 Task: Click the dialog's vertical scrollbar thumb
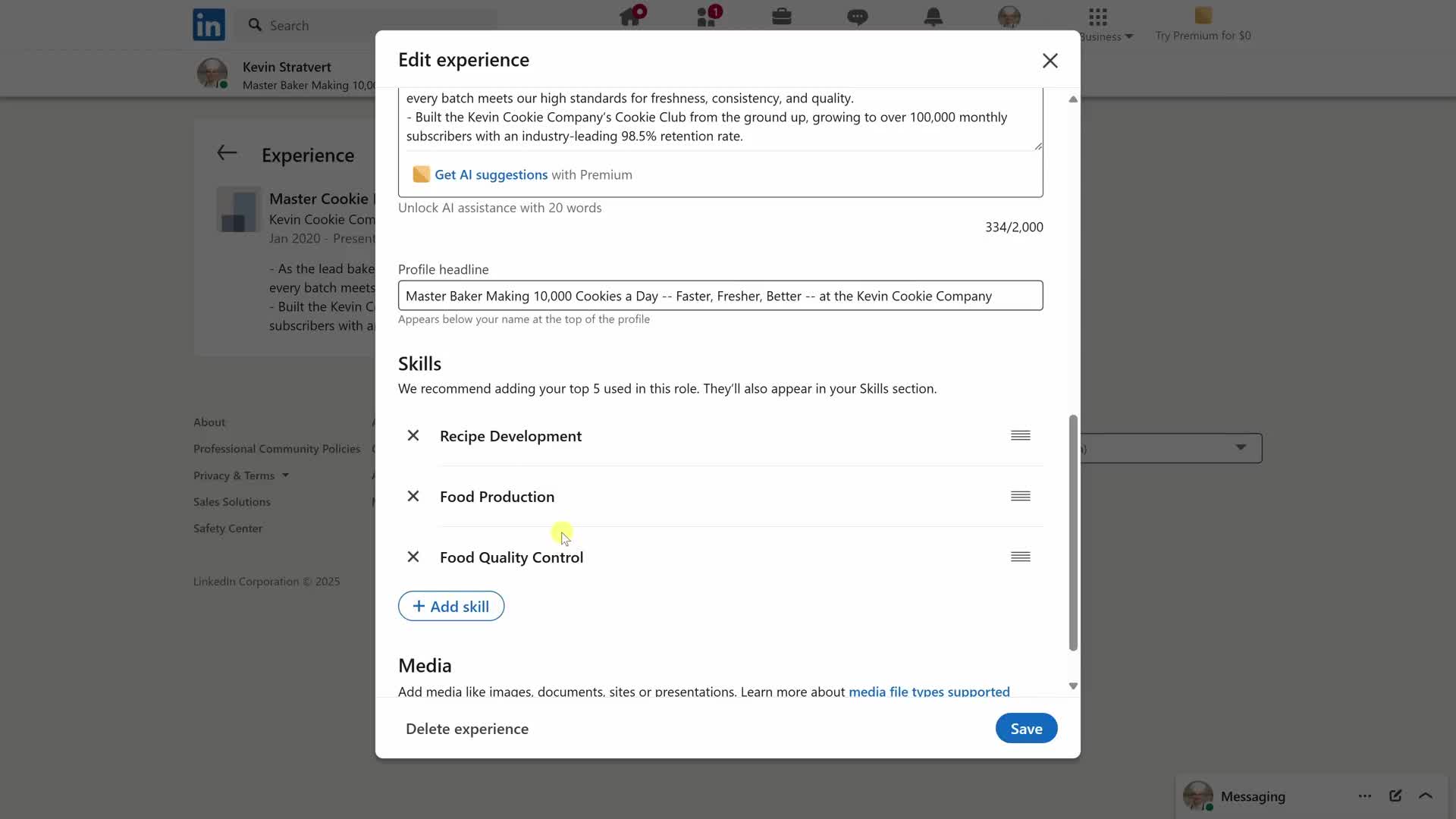pos(1073,531)
